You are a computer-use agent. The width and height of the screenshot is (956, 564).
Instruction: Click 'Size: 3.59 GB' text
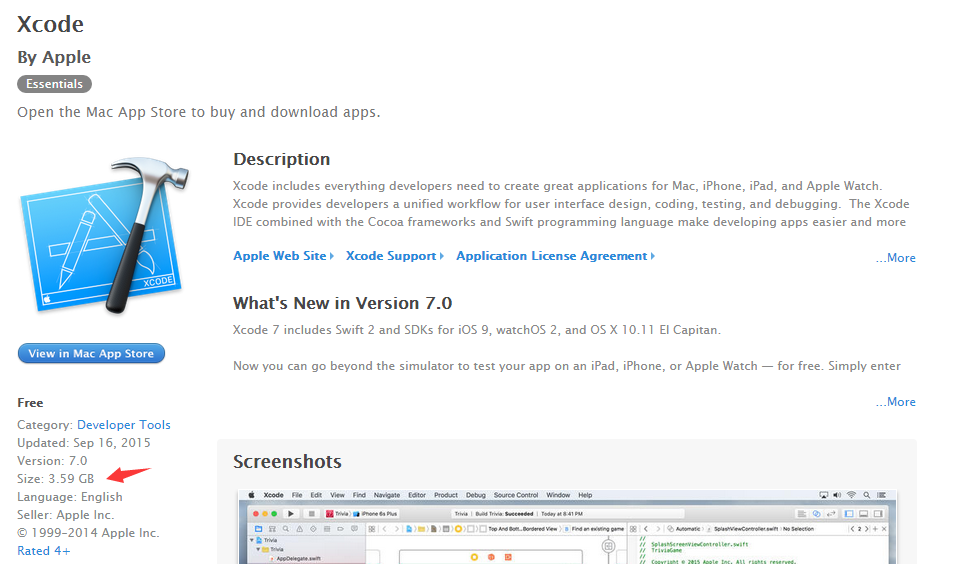coord(55,479)
